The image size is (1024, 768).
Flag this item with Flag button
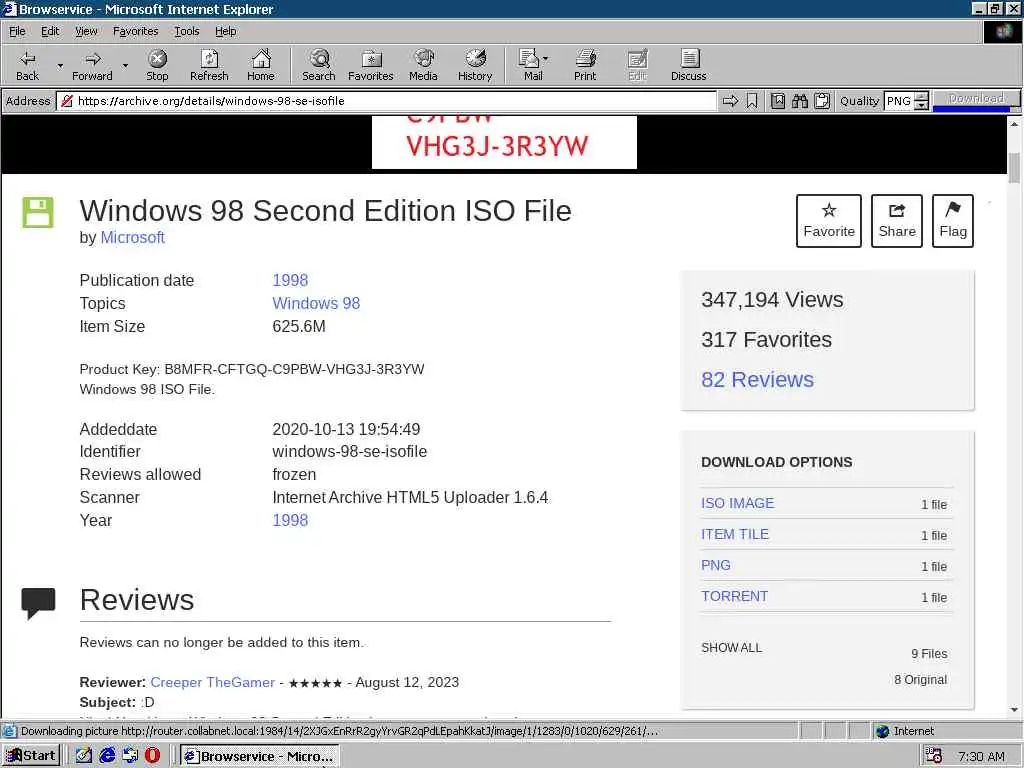[953, 221]
